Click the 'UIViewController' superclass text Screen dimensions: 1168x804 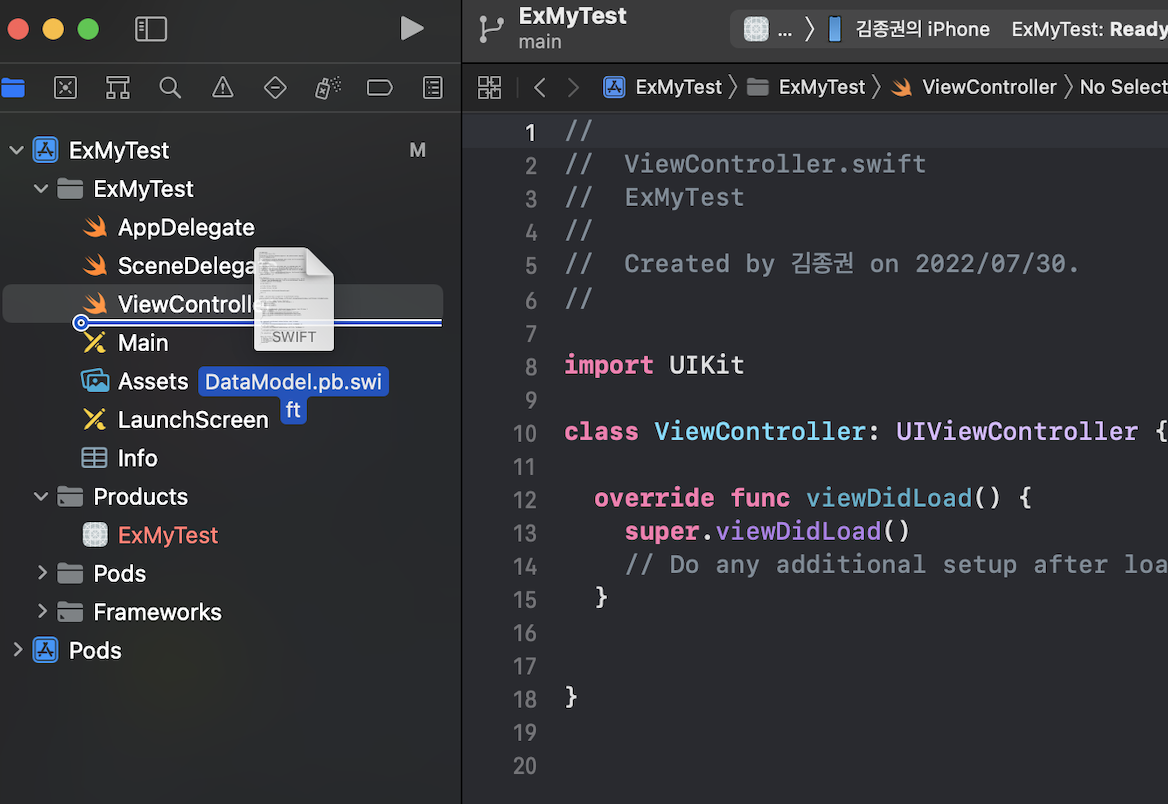coord(1017,431)
